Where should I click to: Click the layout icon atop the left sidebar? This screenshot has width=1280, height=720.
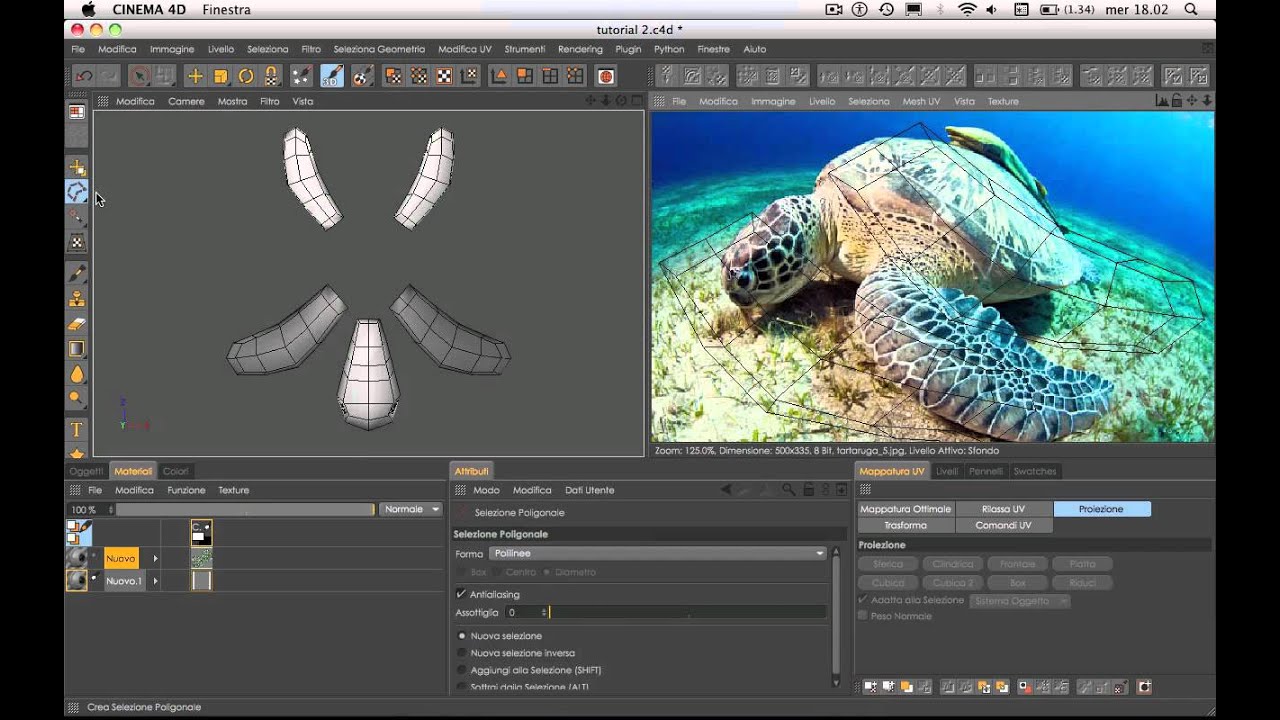tap(77, 112)
